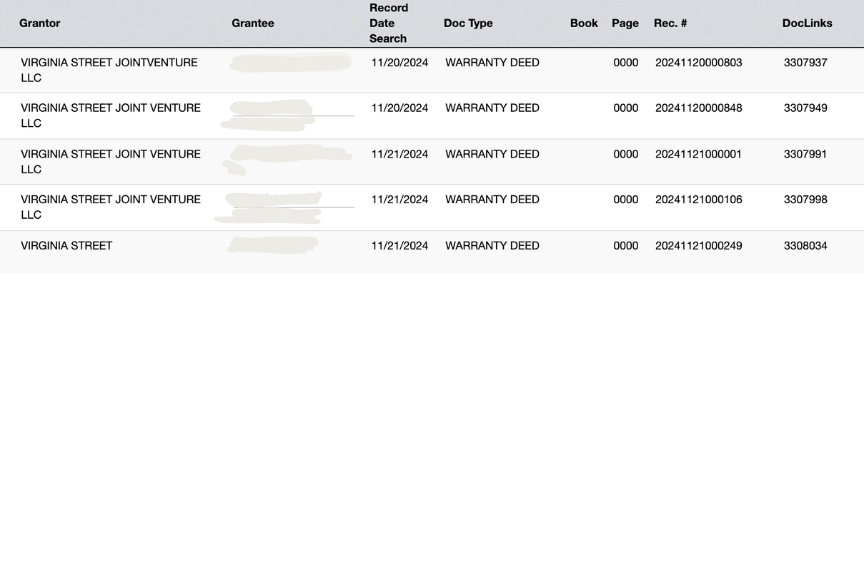Open DocLink 3307949
Viewport: 864px width, 576px height.
[805, 108]
